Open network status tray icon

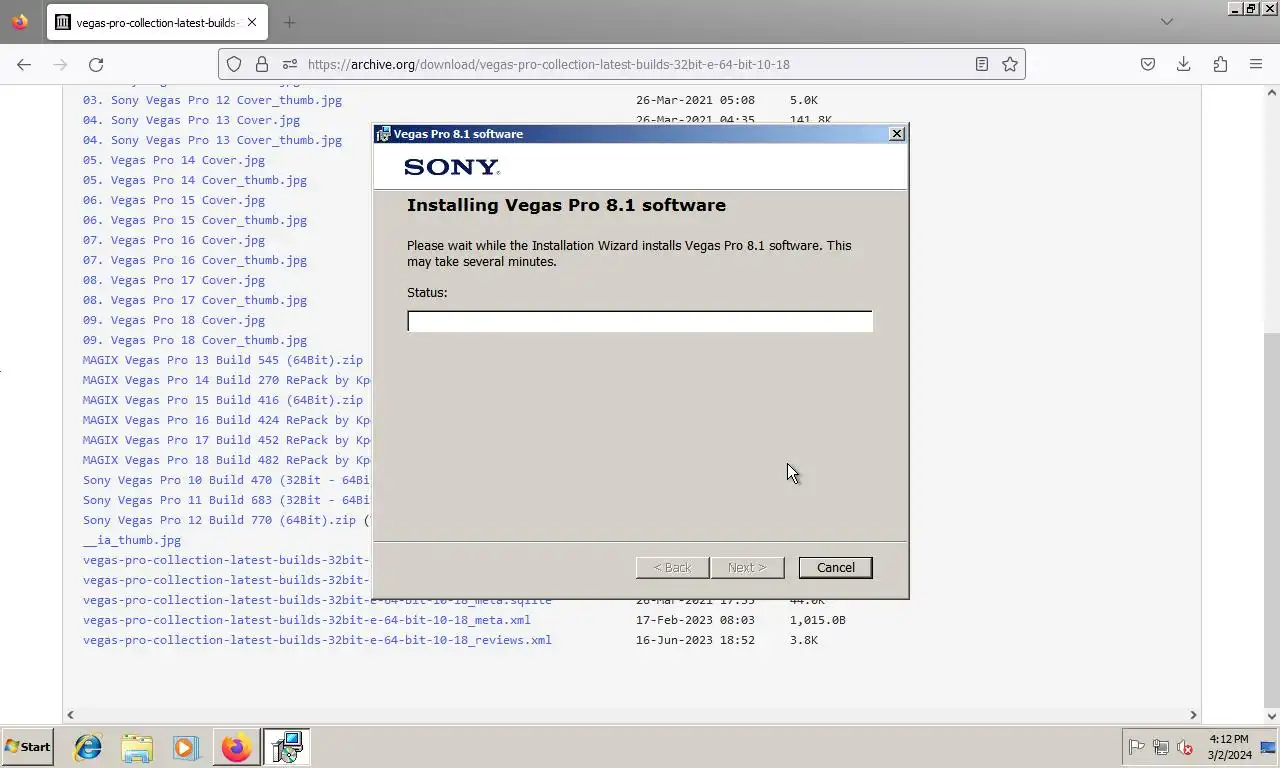[x=1161, y=747]
